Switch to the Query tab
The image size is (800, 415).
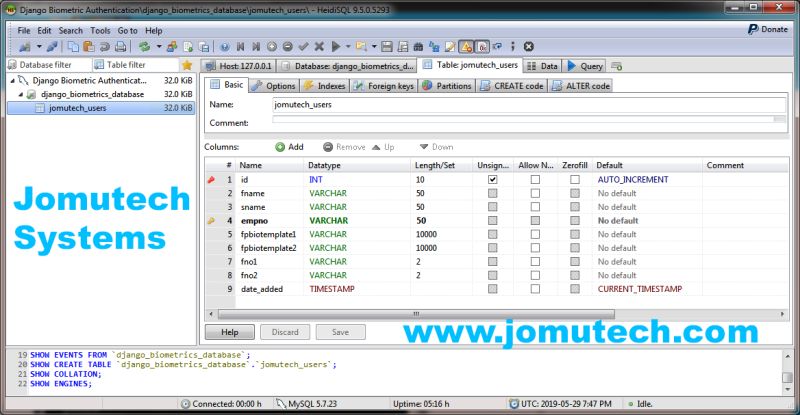[x=585, y=66]
